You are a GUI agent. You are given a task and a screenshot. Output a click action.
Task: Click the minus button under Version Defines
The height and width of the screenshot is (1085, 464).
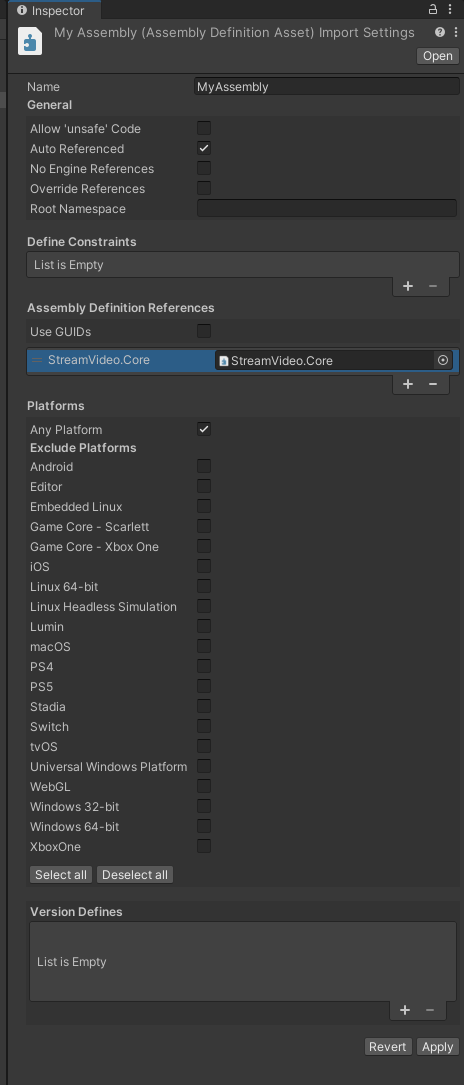click(430, 1010)
